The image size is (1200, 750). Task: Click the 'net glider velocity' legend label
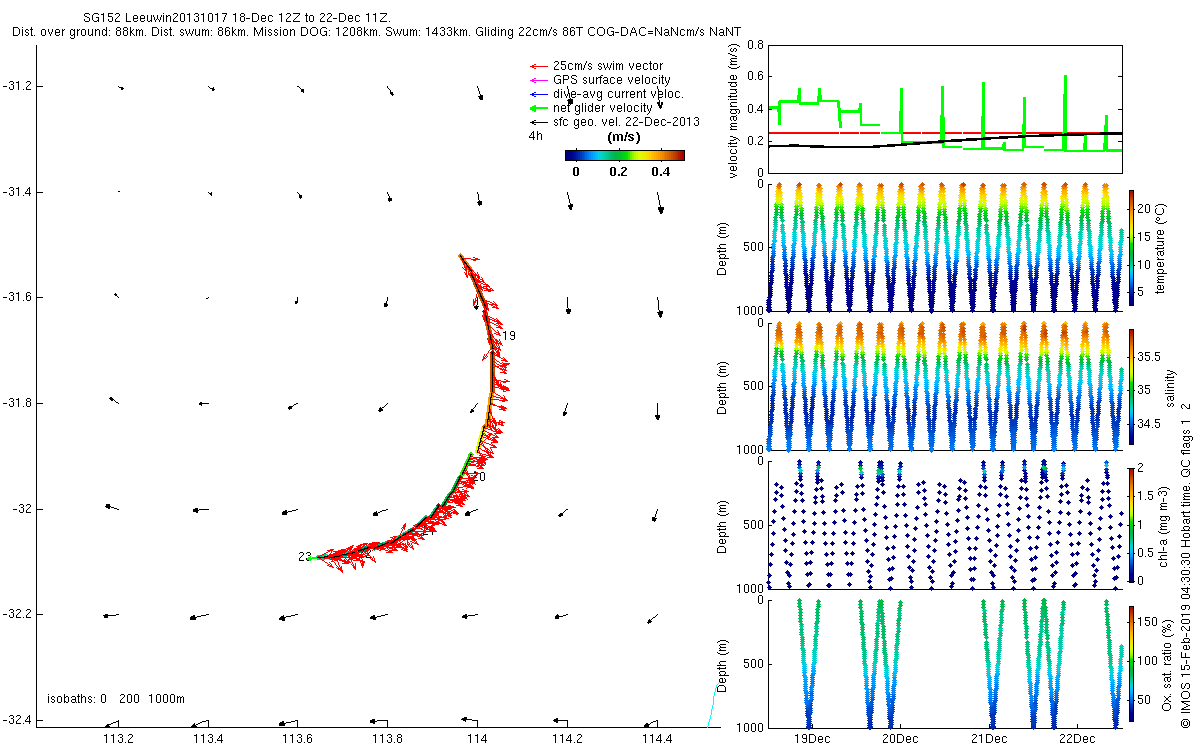(603, 108)
